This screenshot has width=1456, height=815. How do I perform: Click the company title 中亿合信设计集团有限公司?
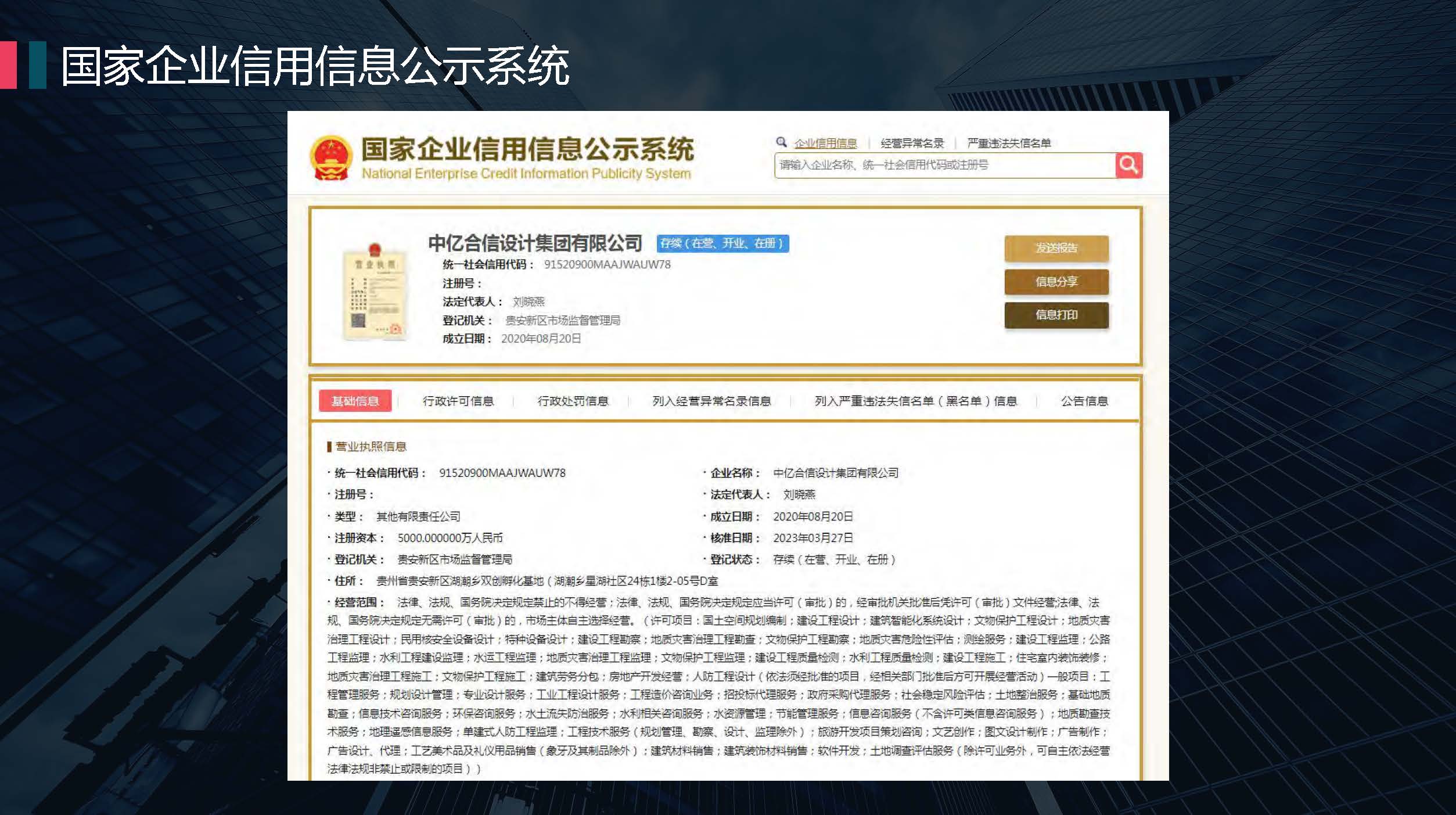[x=535, y=243]
